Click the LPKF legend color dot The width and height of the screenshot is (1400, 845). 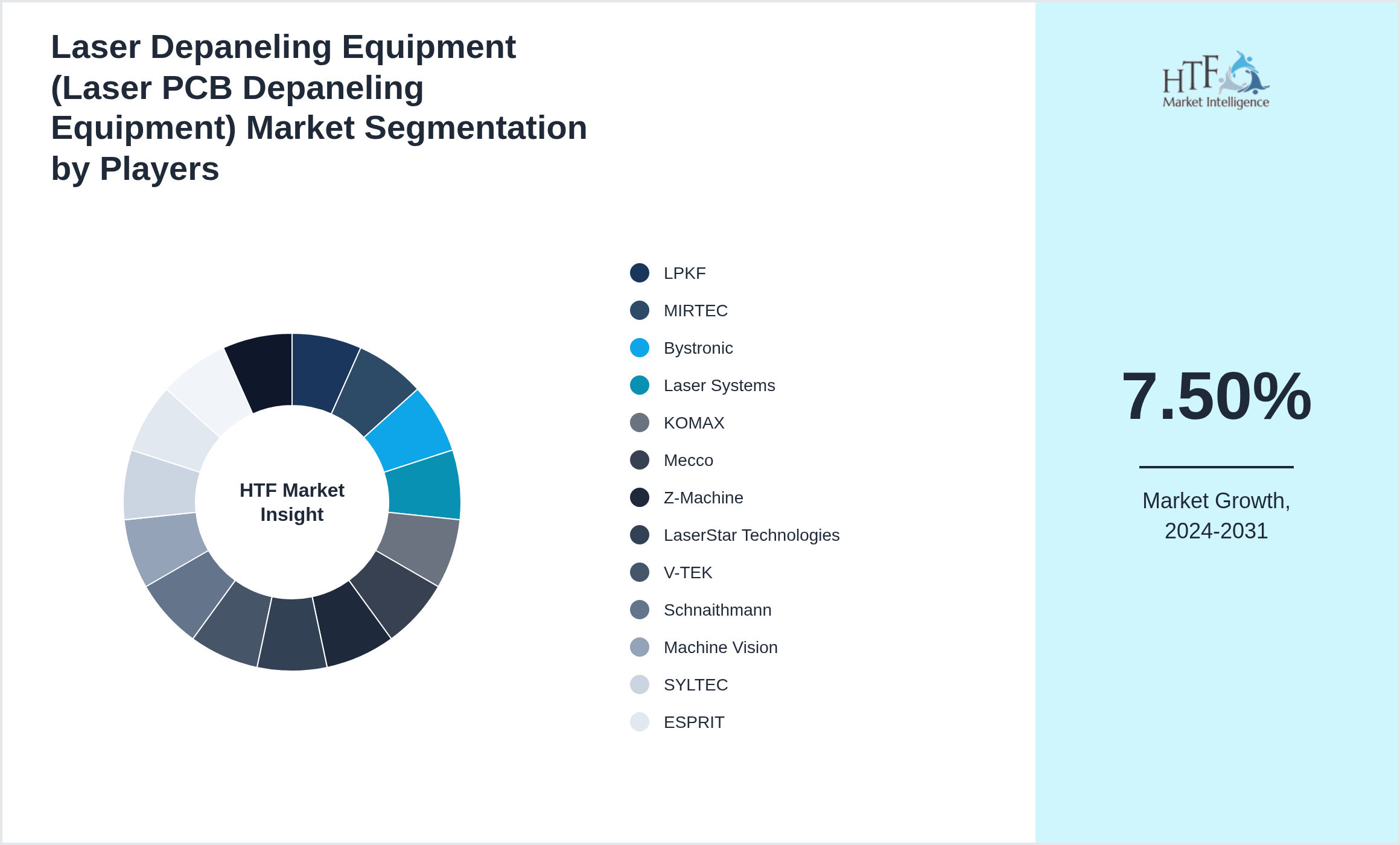pyautogui.click(x=640, y=273)
